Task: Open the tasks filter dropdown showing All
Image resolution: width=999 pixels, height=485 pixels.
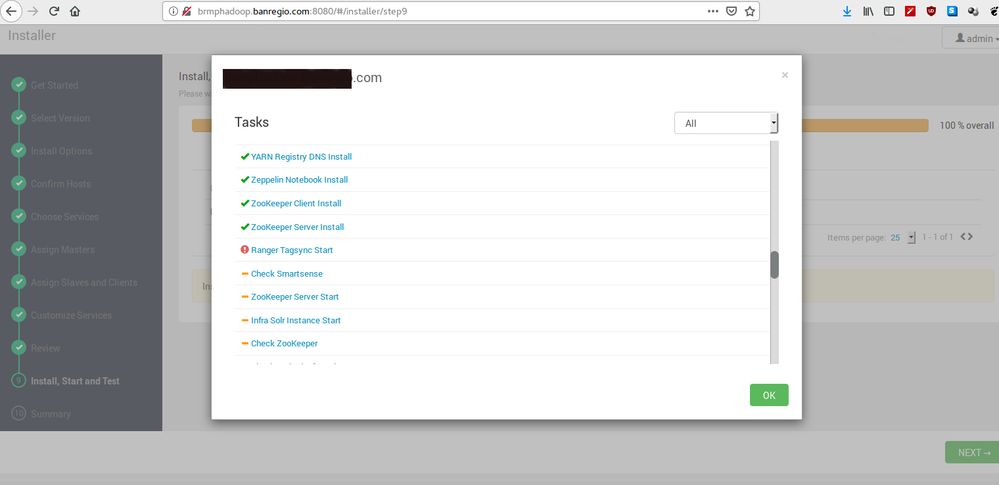Action: [726, 123]
